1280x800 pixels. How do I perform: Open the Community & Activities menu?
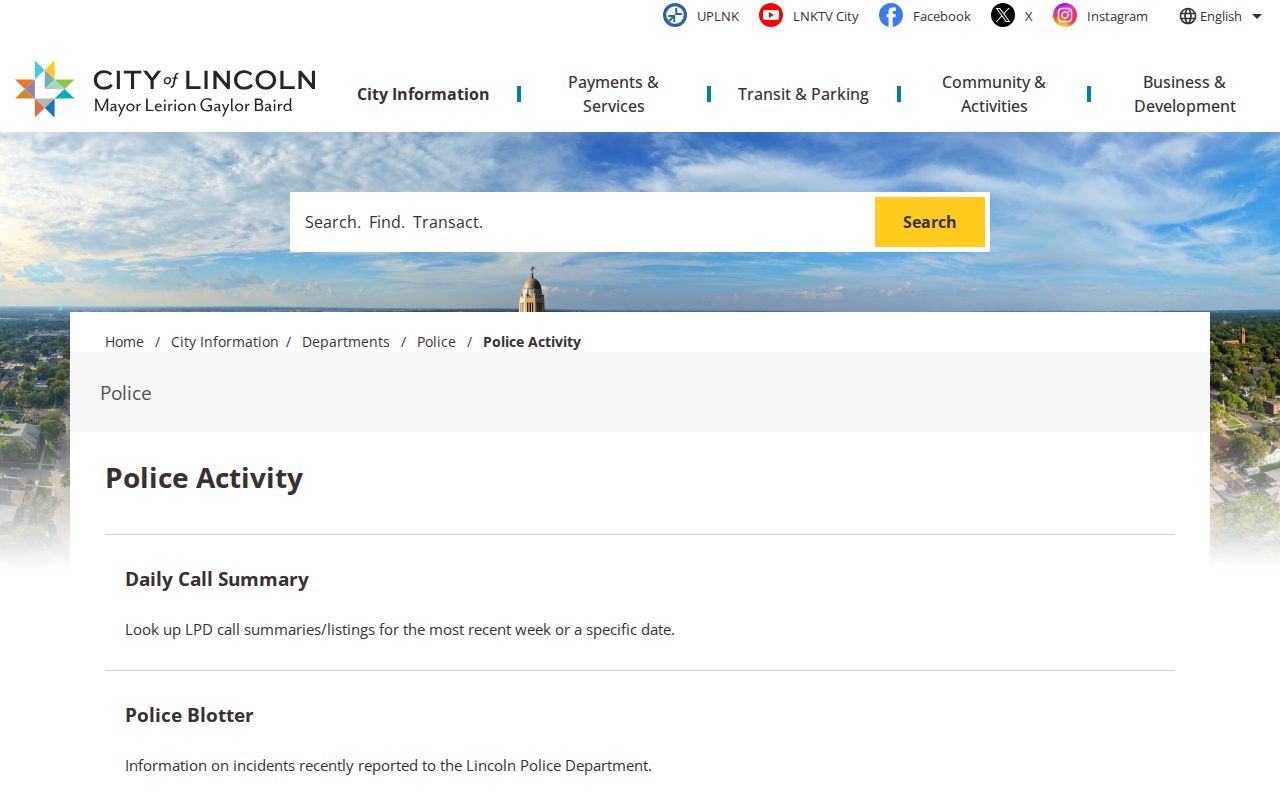pos(994,94)
